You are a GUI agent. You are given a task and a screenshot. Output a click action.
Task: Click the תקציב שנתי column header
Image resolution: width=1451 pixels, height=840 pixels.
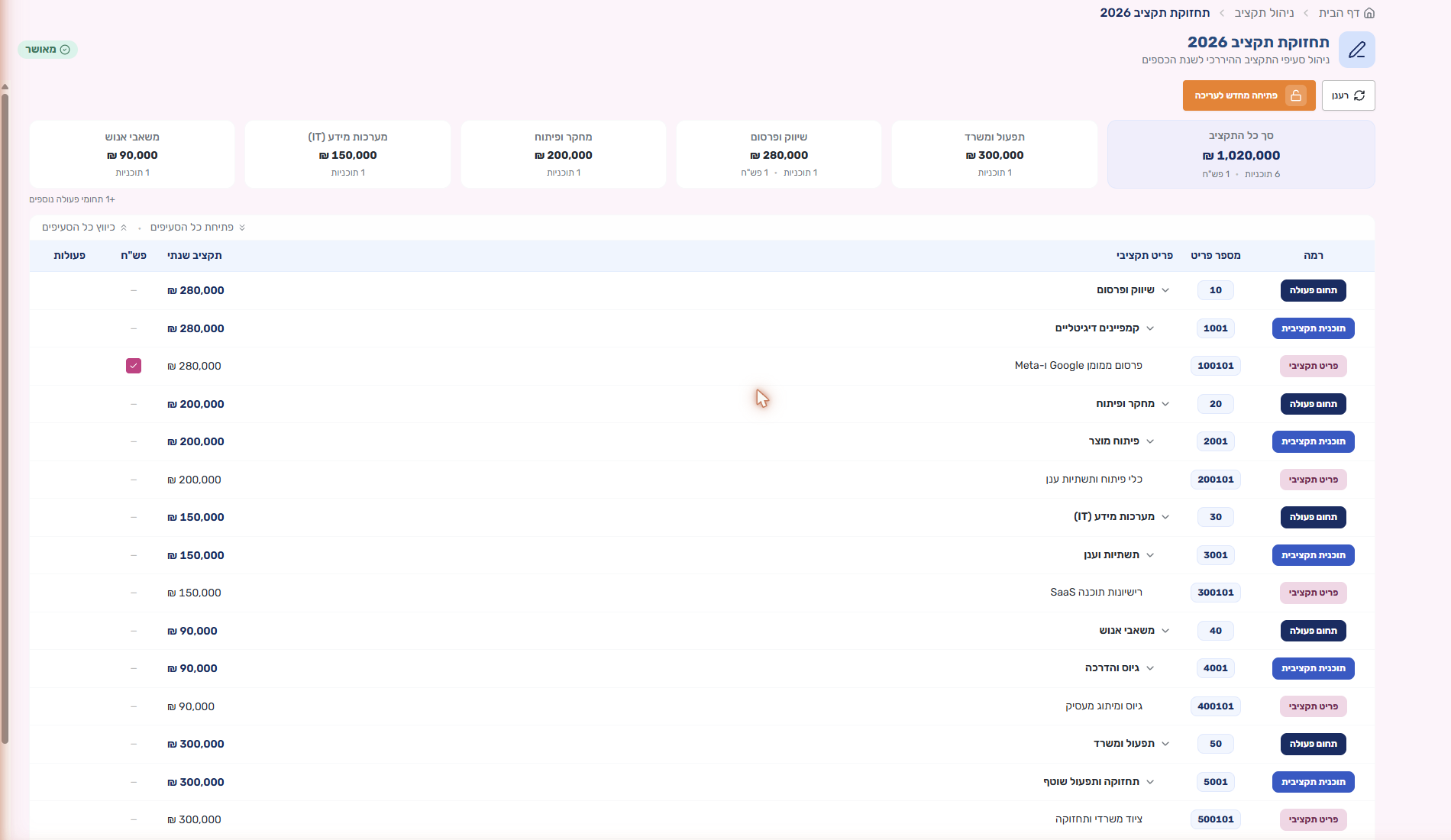pos(195,256)
